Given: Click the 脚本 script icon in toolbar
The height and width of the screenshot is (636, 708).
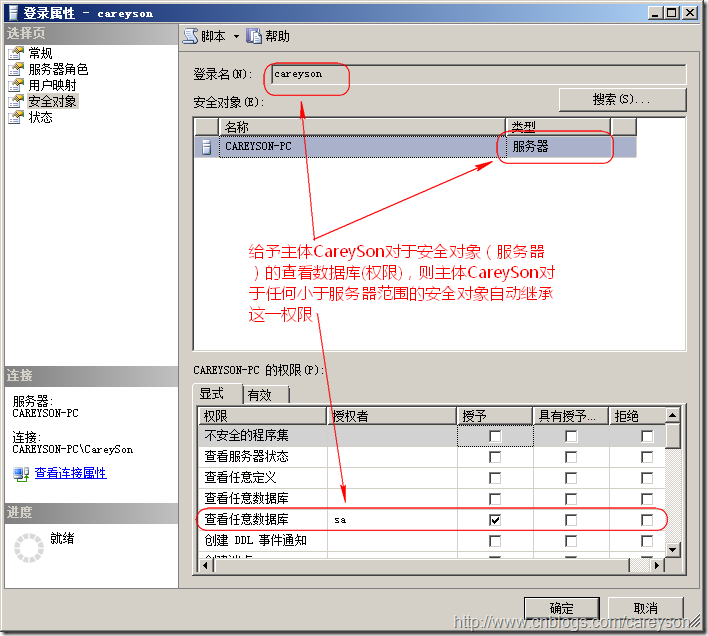Looking at the screenshot, I should pyautogui.click(x=190, y=36).
